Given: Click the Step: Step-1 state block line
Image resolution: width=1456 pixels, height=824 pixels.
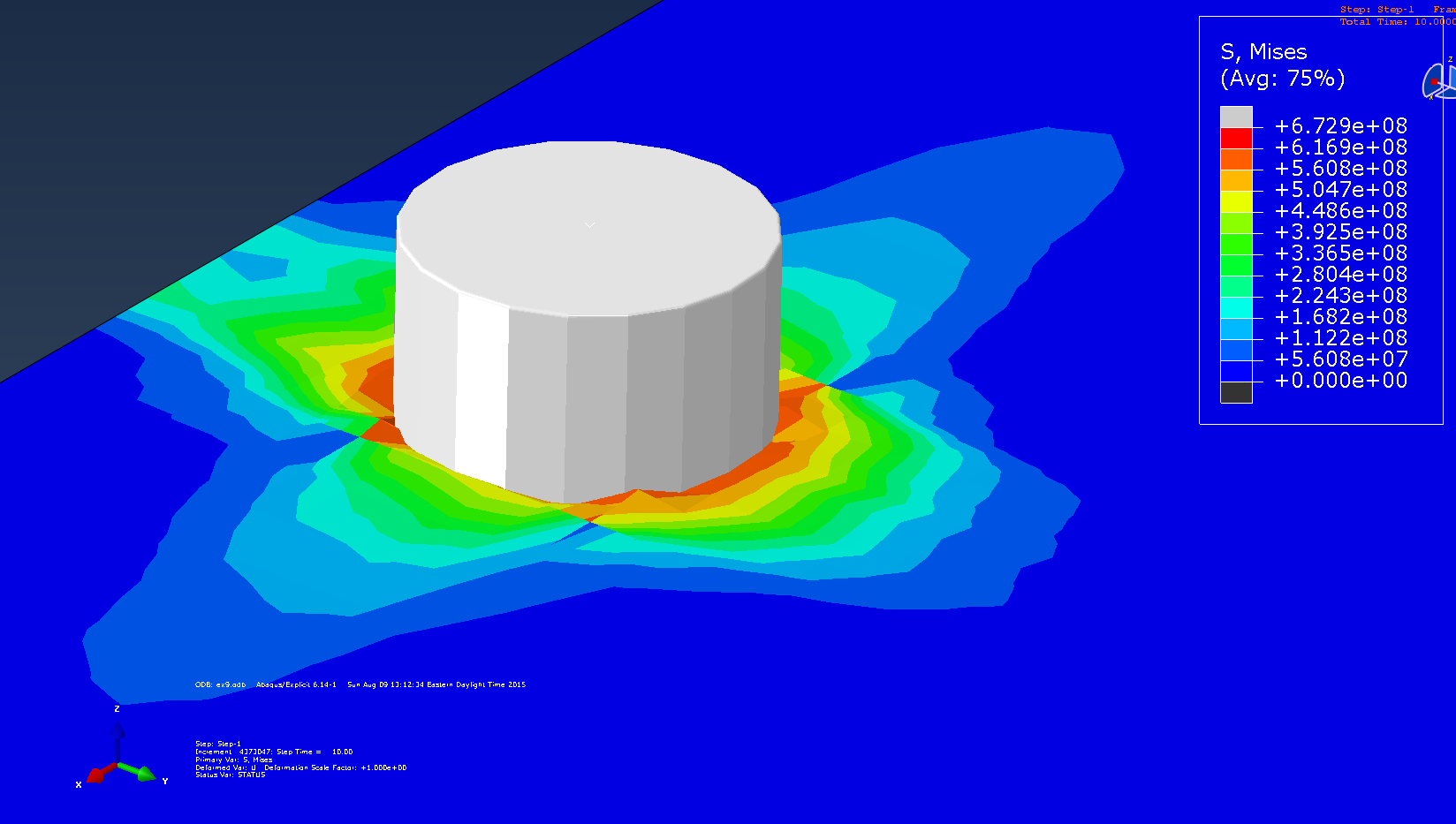Looking at the screenshot, I should pyautogui.click(x=218, y=744).
